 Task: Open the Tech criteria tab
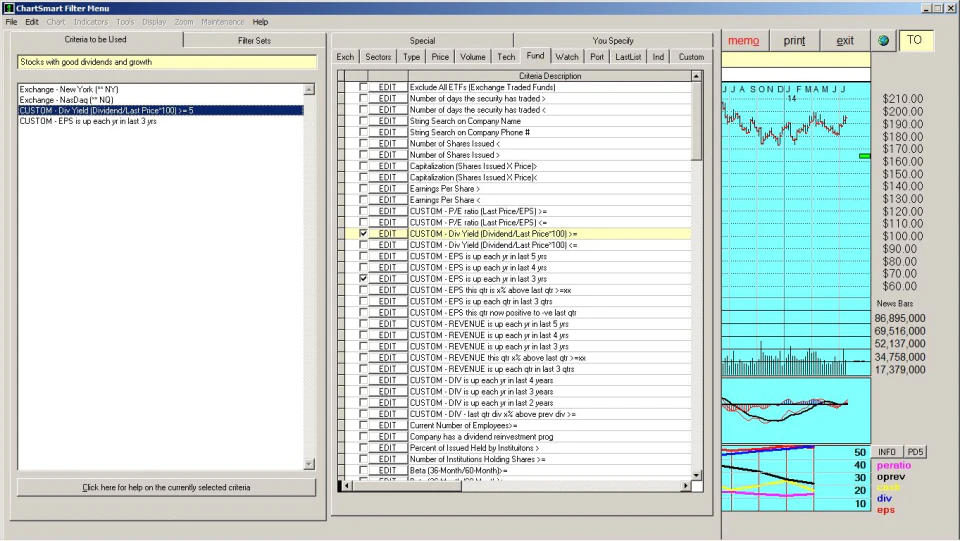(x=506, y=56)
